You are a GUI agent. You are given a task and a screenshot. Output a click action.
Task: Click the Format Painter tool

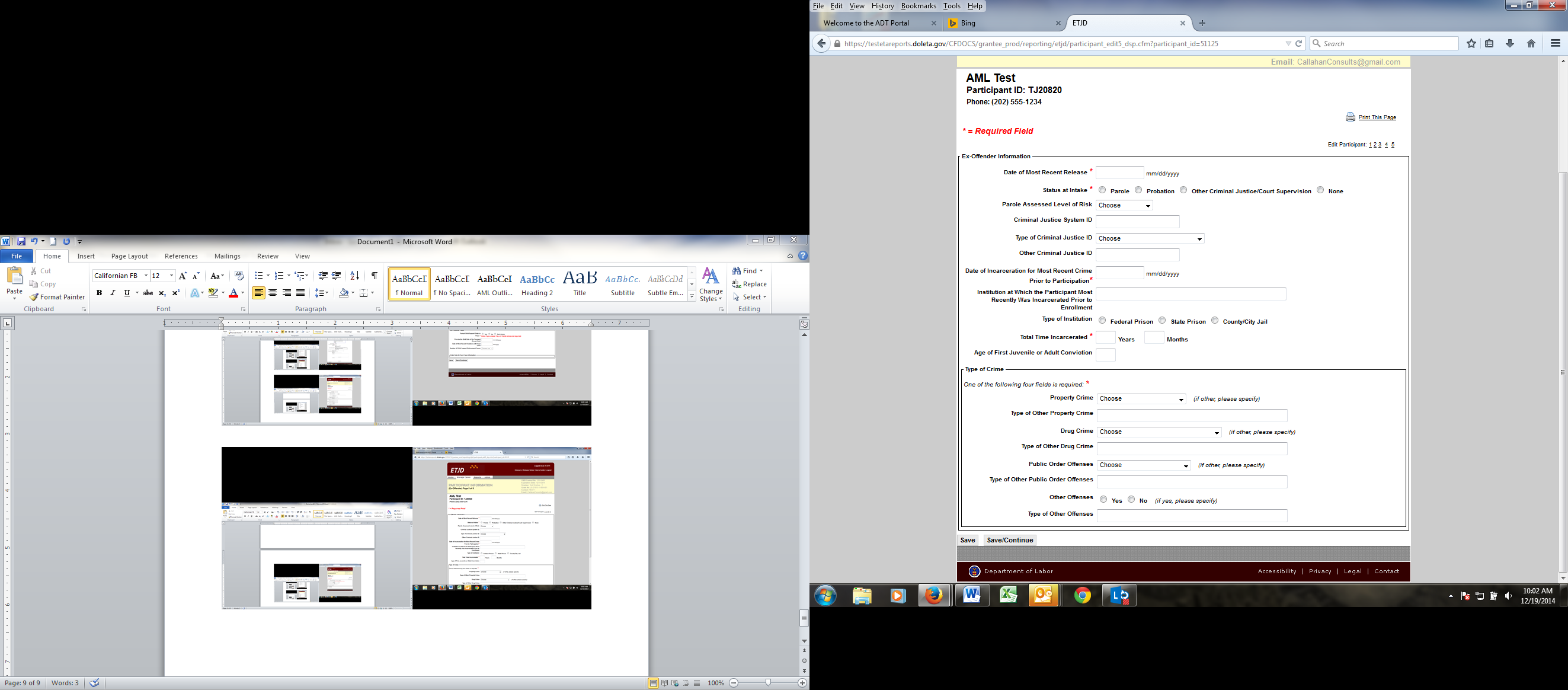[57, 297]
